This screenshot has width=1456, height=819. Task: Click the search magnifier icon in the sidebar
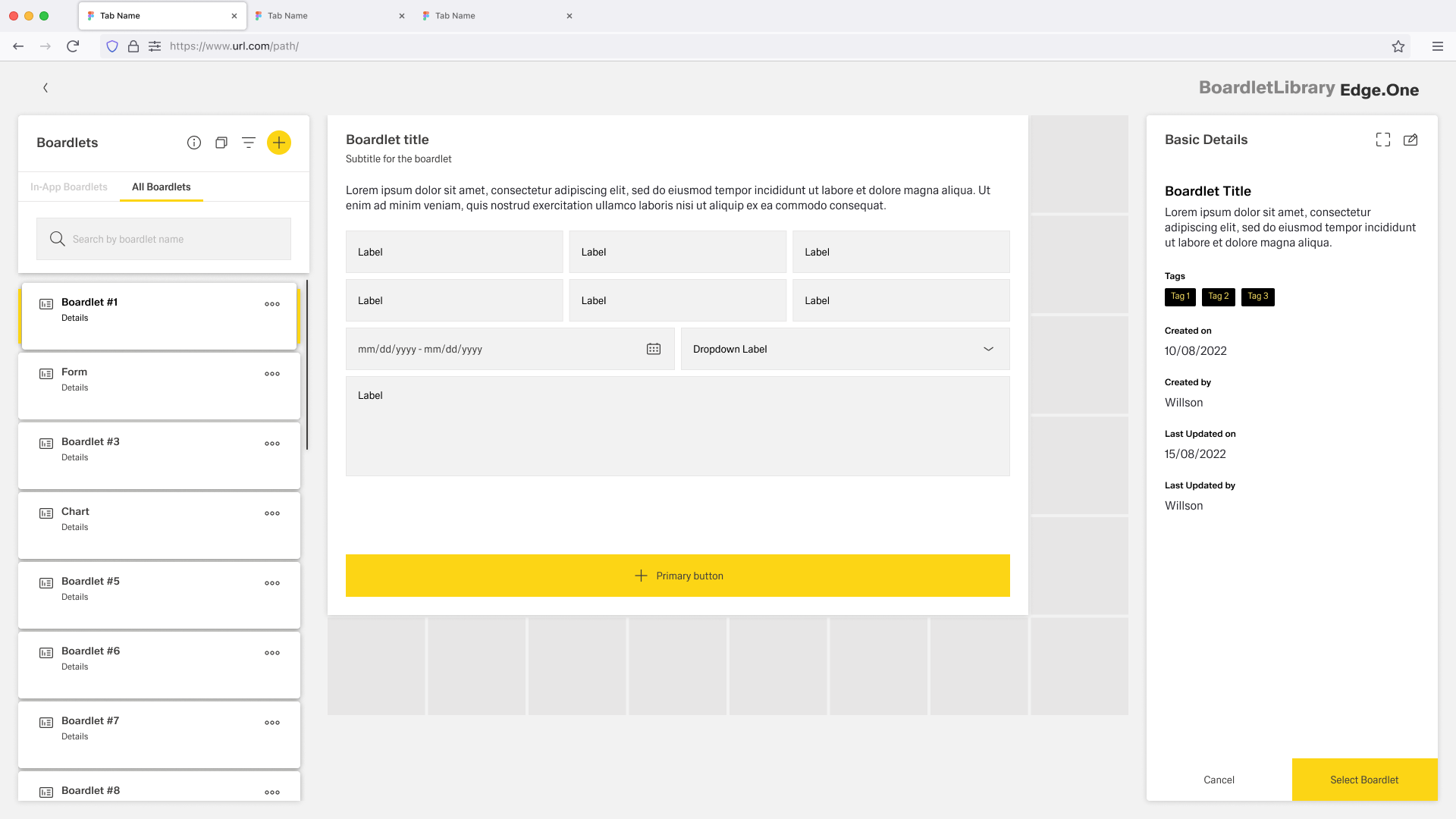click(x=57, y=238)
